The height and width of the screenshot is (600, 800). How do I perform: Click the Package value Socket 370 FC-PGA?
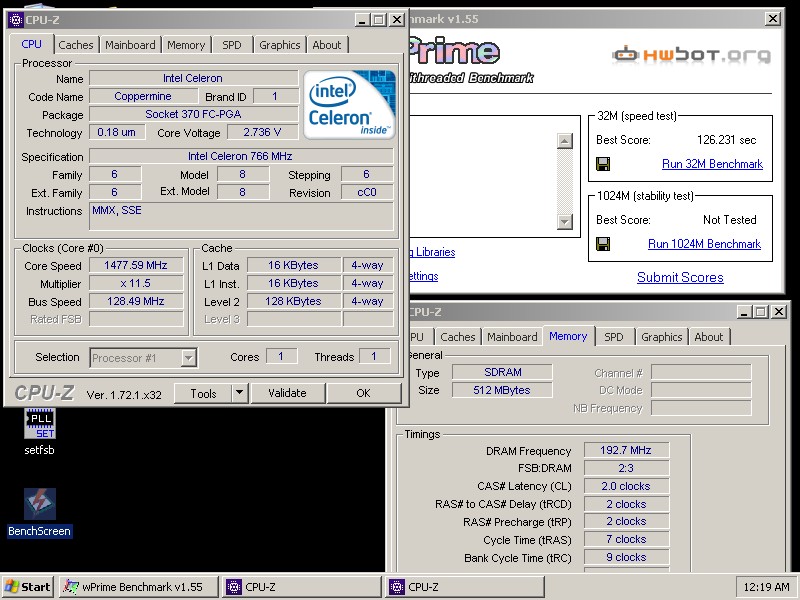pos(193,114)
